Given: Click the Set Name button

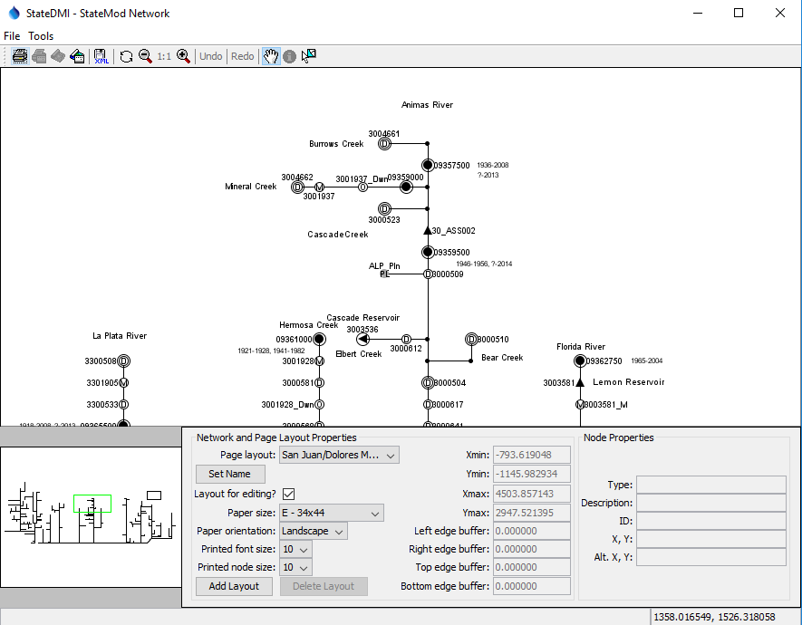Looking at the screenshot, I should click(230, 474).
